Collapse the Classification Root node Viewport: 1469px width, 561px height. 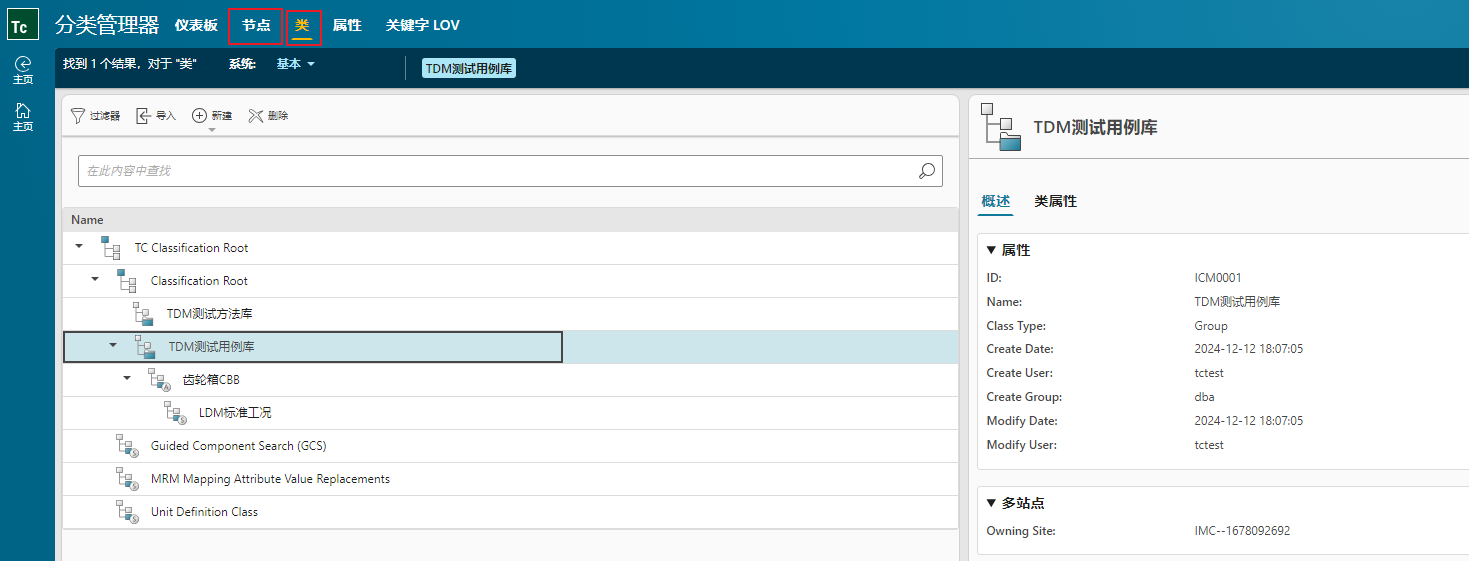[95, 279]
